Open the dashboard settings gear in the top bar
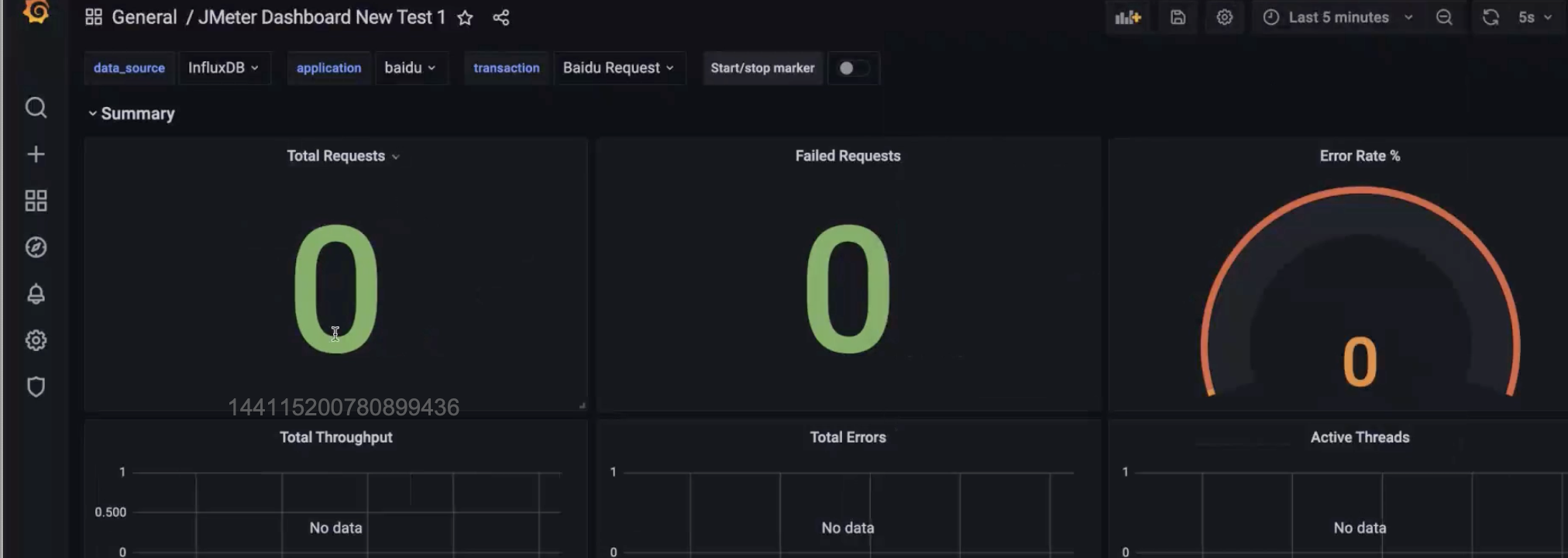 (x=1224, y=17)
